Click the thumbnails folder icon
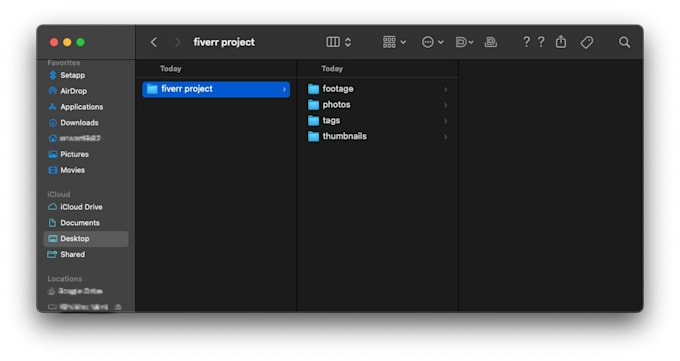Screen dimensions: 680x361 [x=313, y=137]
